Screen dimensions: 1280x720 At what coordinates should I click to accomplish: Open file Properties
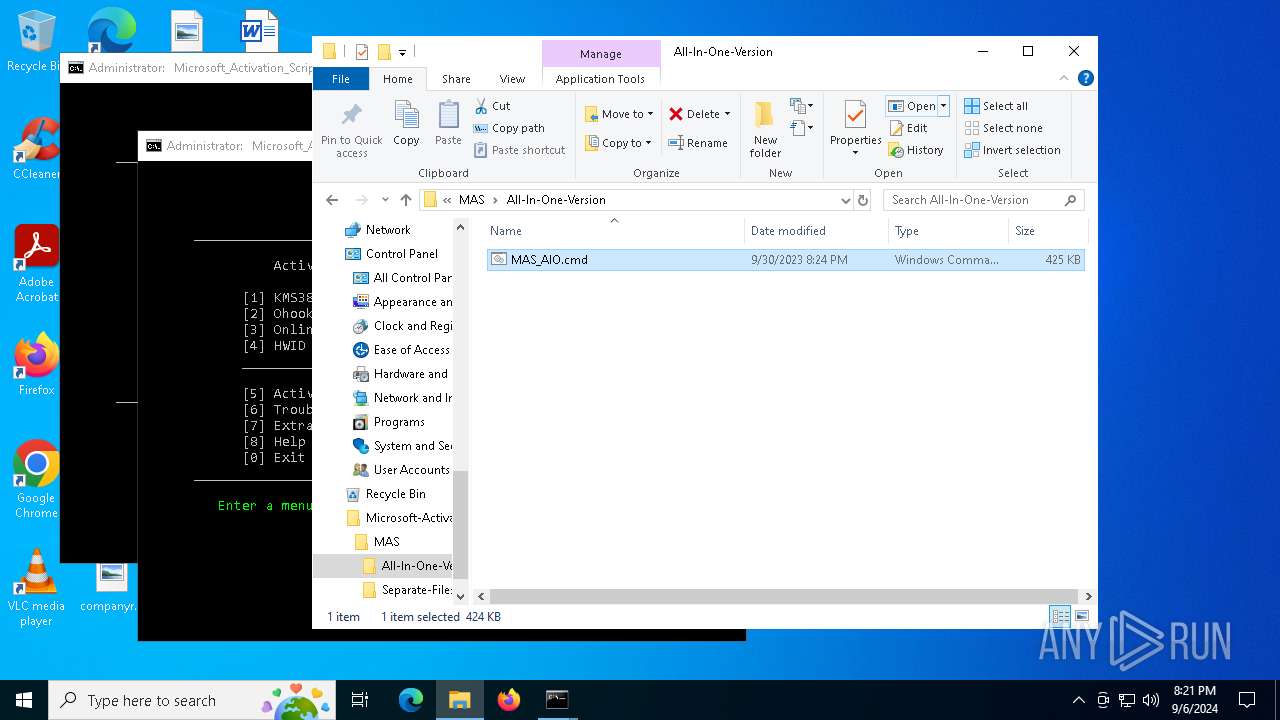coord(855,129)
